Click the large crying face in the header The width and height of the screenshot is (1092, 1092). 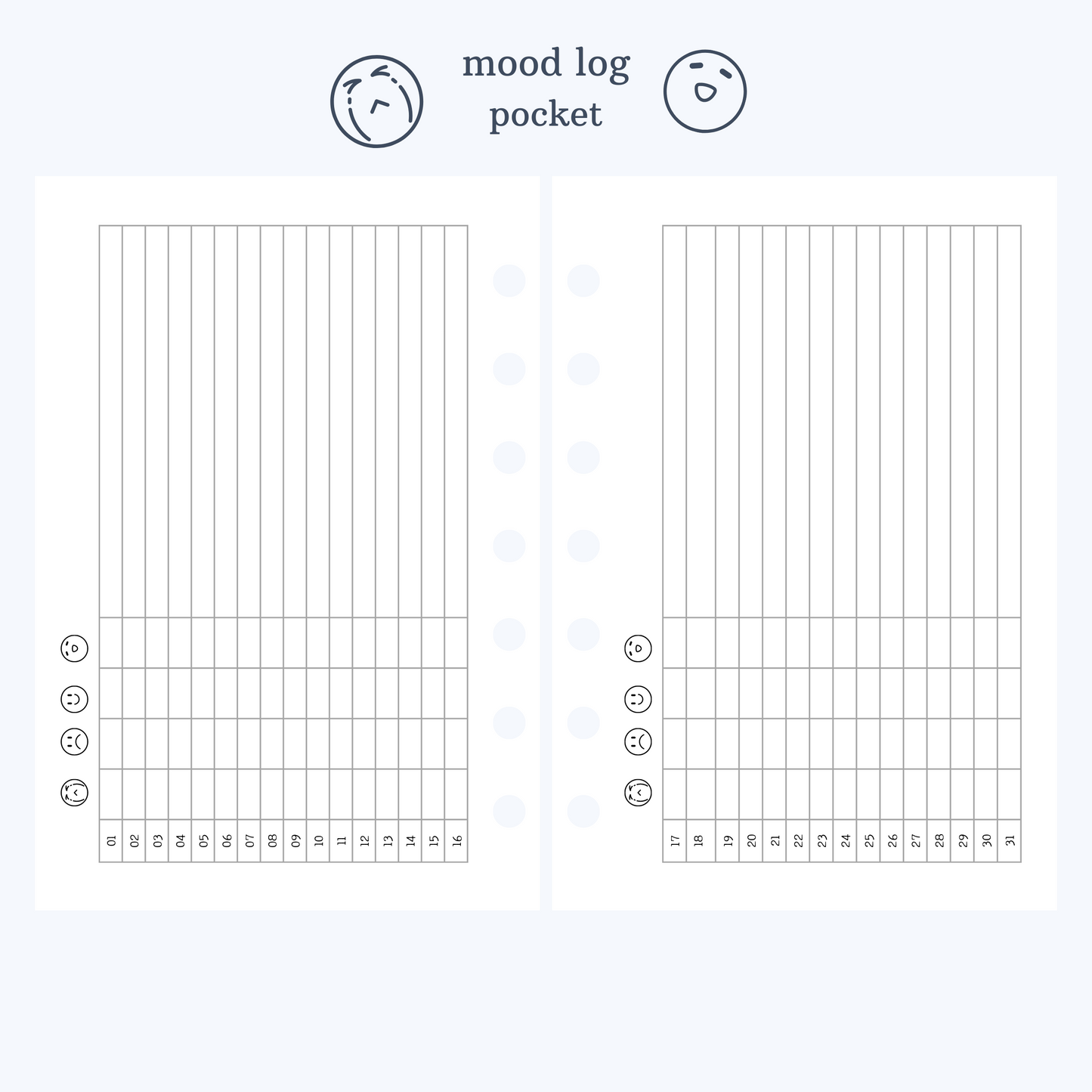point(376,101)
